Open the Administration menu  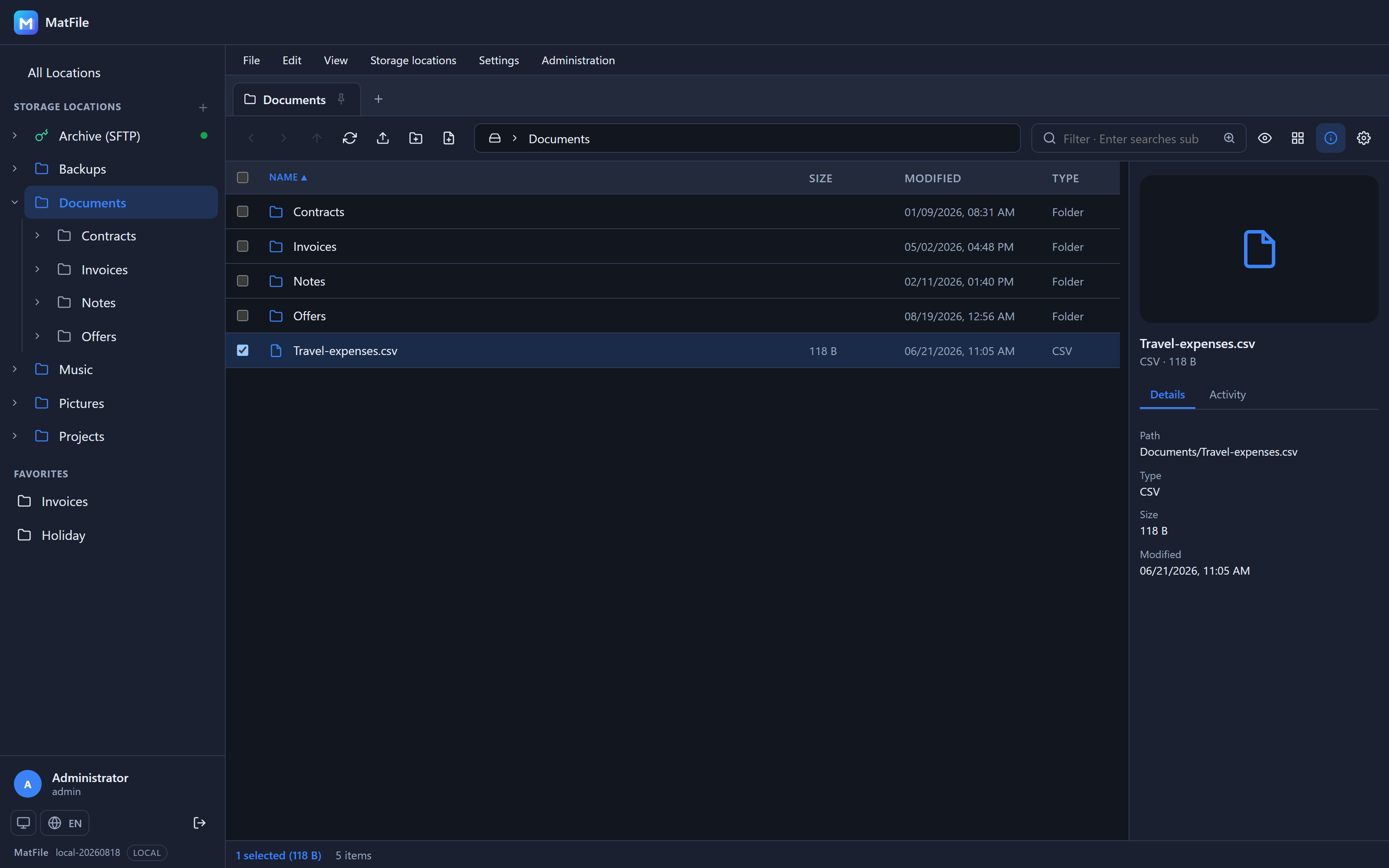click(x=578, y=60)
